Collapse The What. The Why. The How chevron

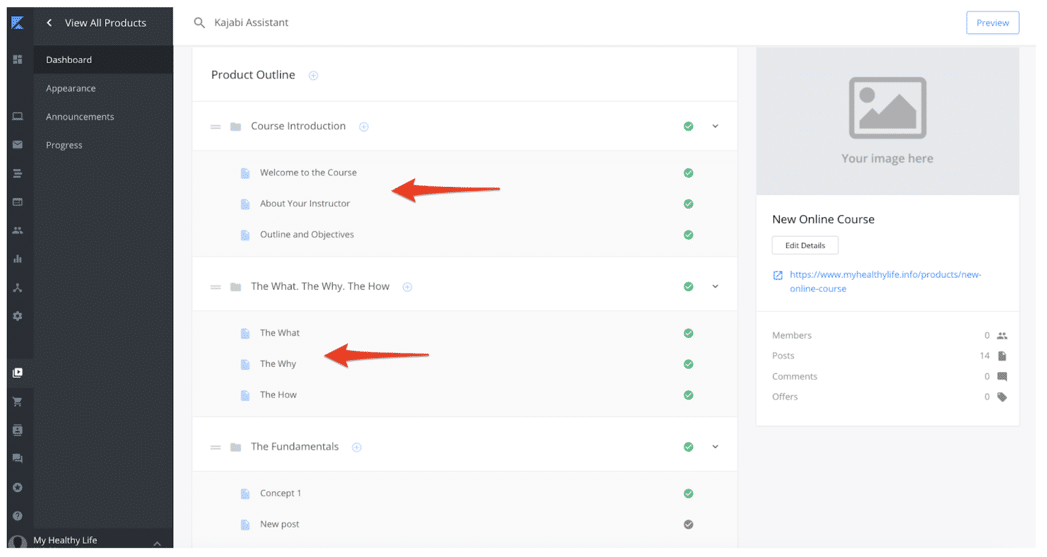(x=715, y=287)
